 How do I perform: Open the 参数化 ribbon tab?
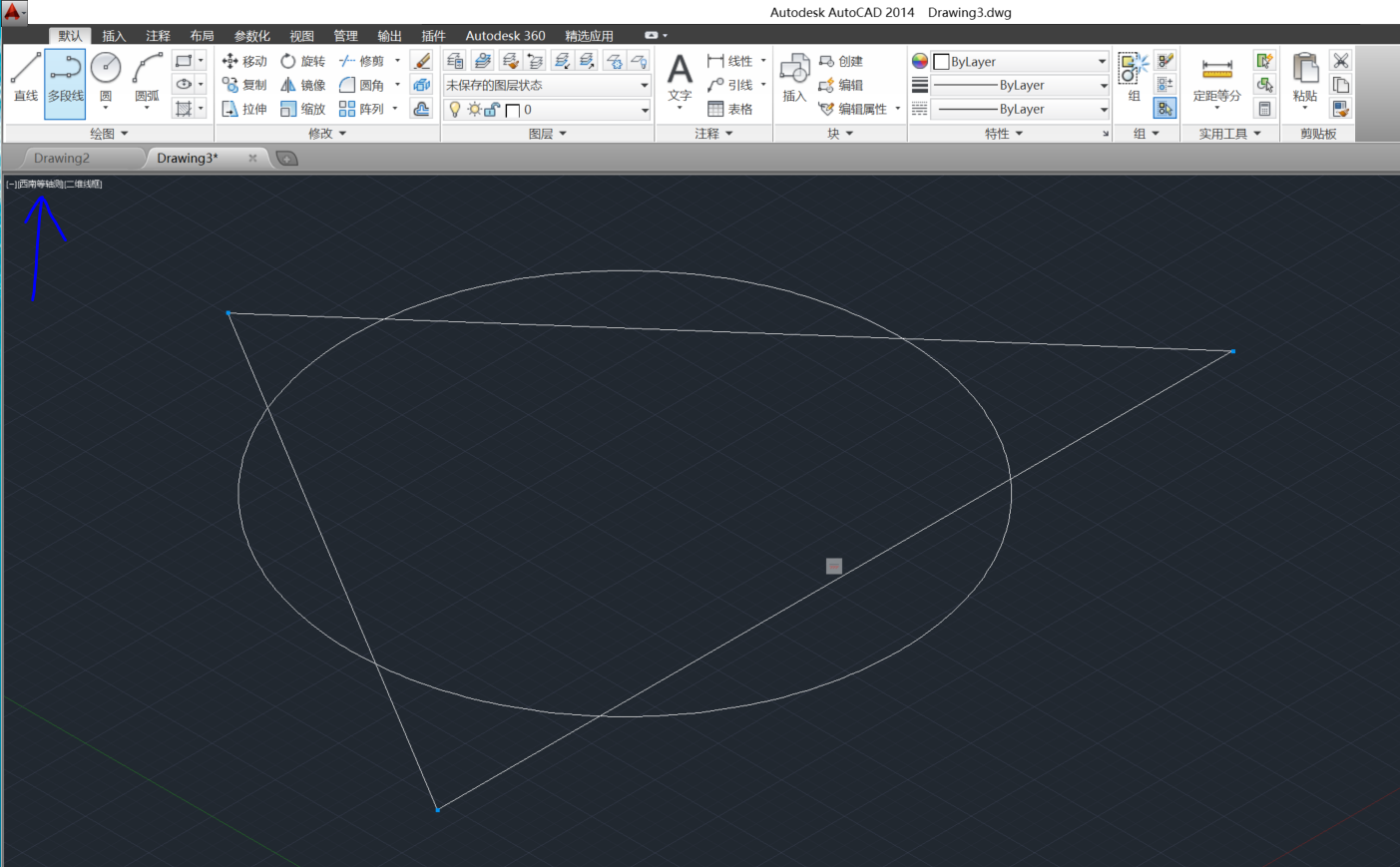click(x=251, y=36)
